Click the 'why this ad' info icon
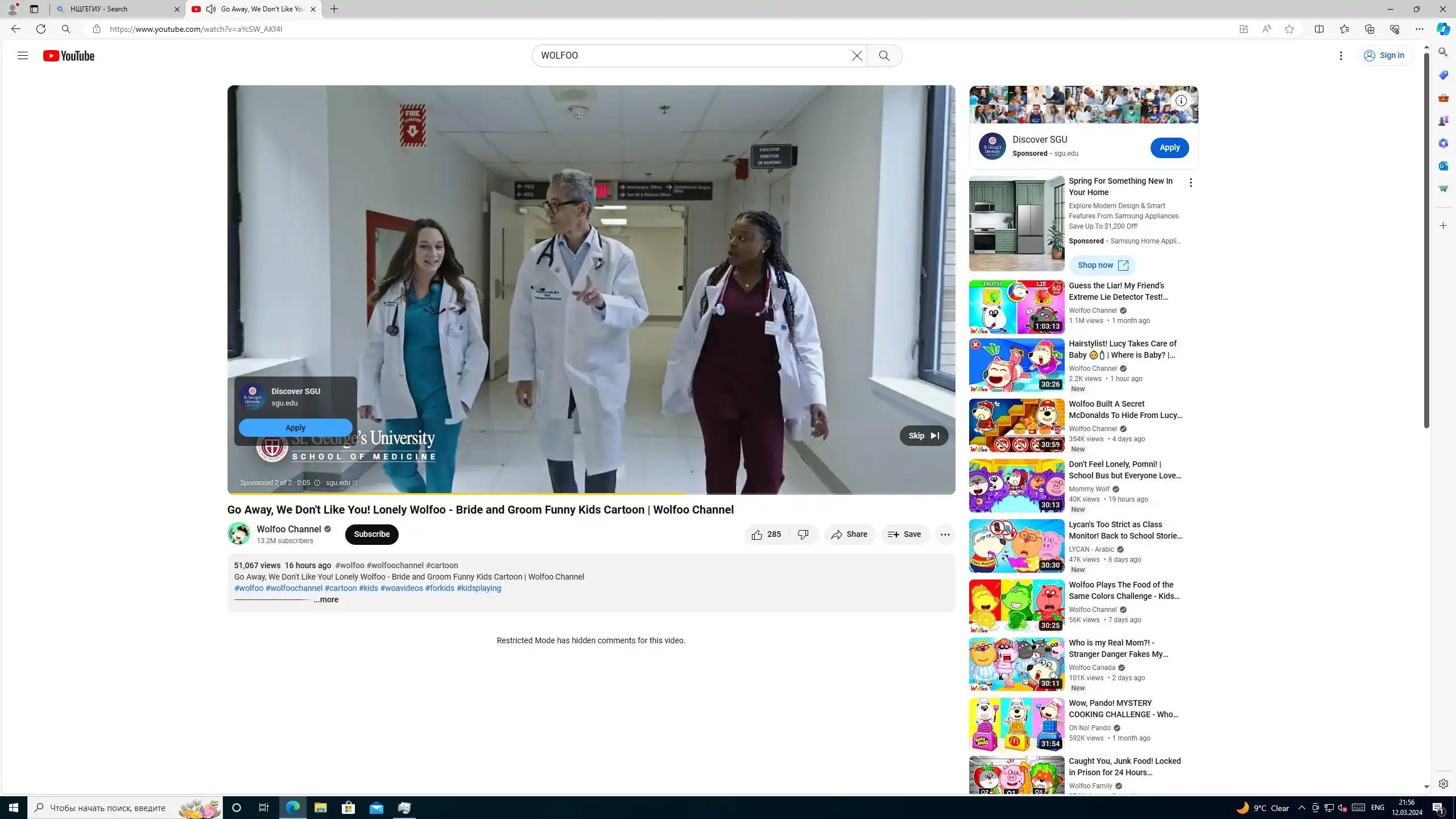This screenshot has width=1456, height=819. tap(317, 483)
